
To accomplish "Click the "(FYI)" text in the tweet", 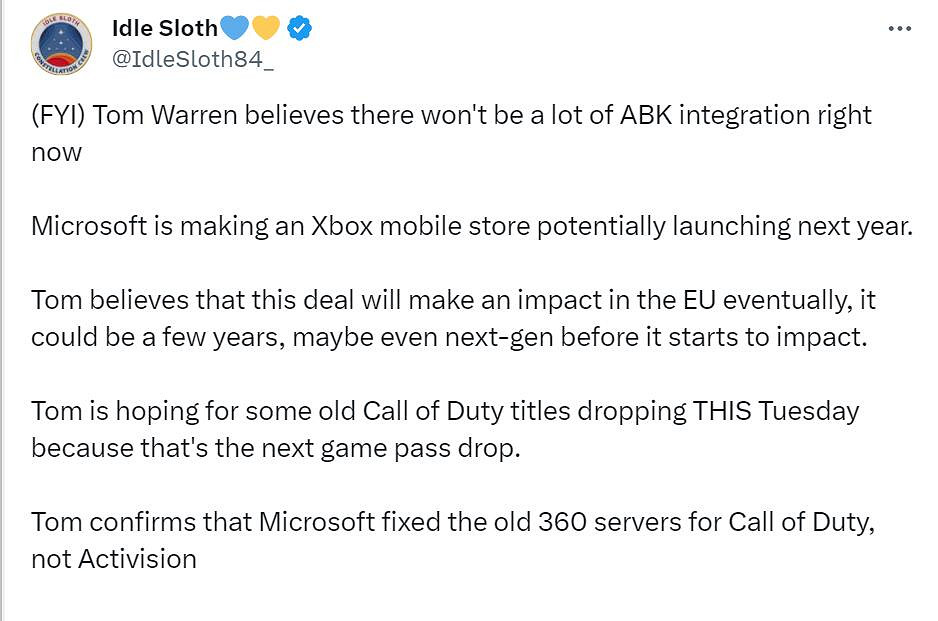I will tap(61, 115).
